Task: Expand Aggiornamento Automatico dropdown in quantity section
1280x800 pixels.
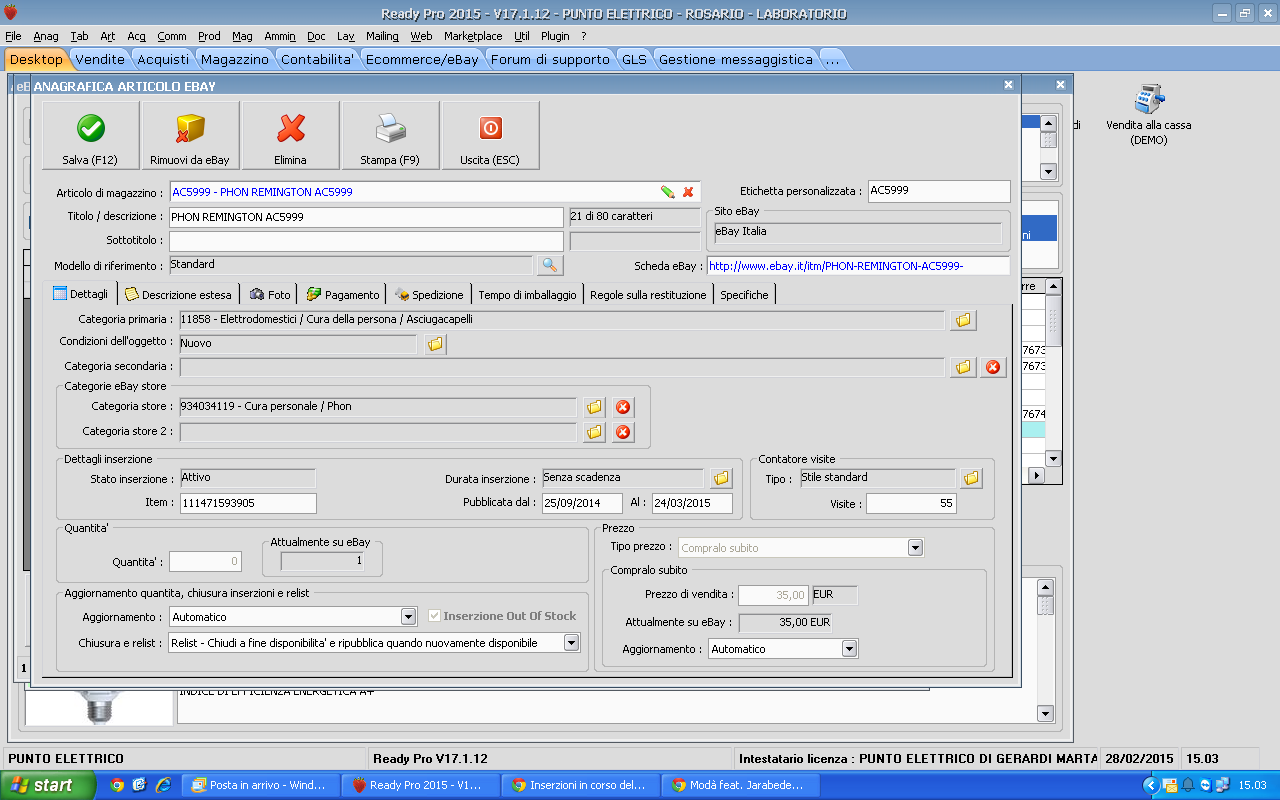Action: 408,617
